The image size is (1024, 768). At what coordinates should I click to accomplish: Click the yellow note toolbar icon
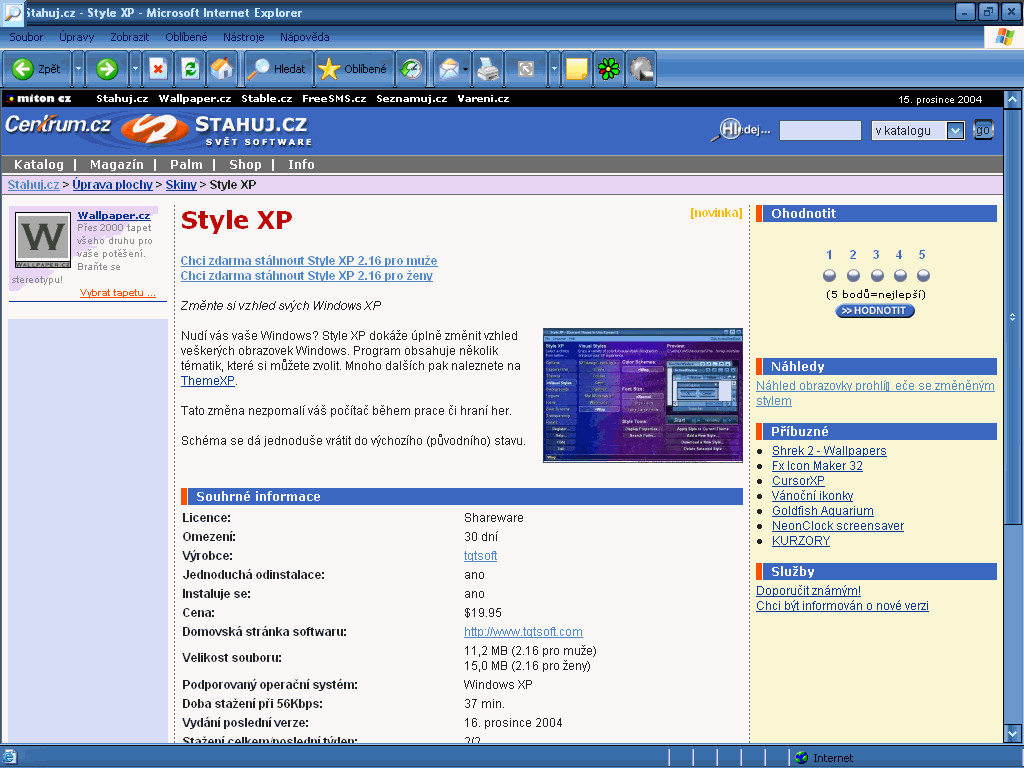coord(577,69)
